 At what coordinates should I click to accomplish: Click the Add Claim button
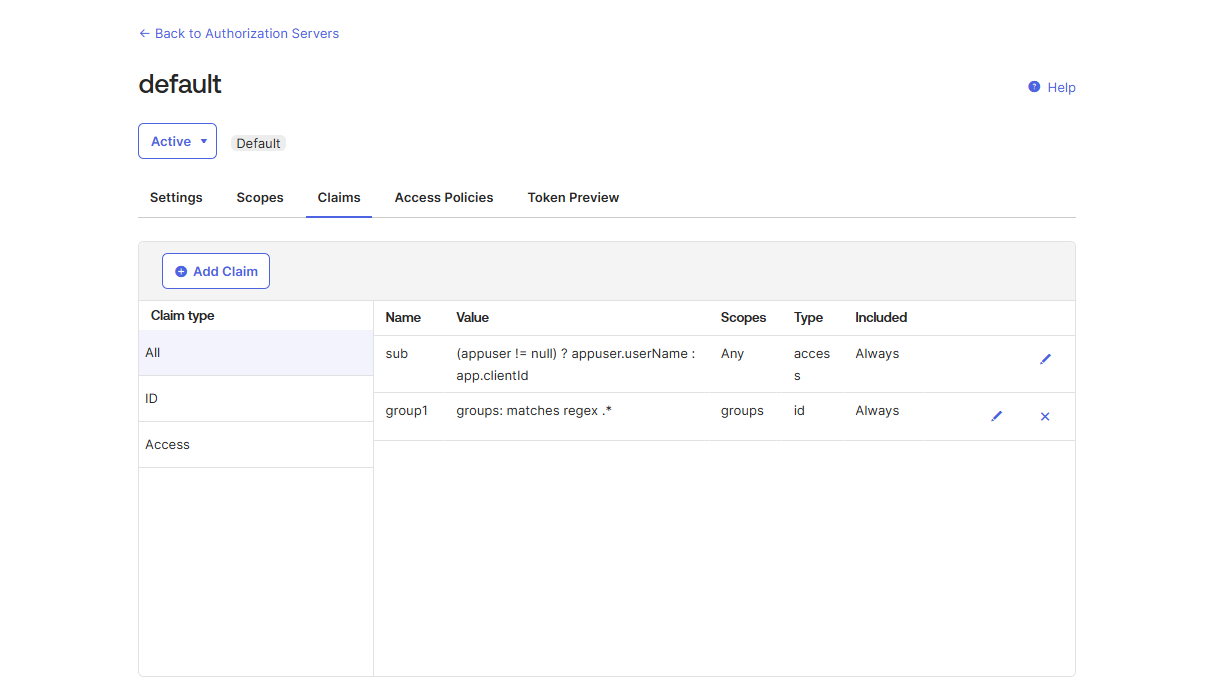pos(216,271)
